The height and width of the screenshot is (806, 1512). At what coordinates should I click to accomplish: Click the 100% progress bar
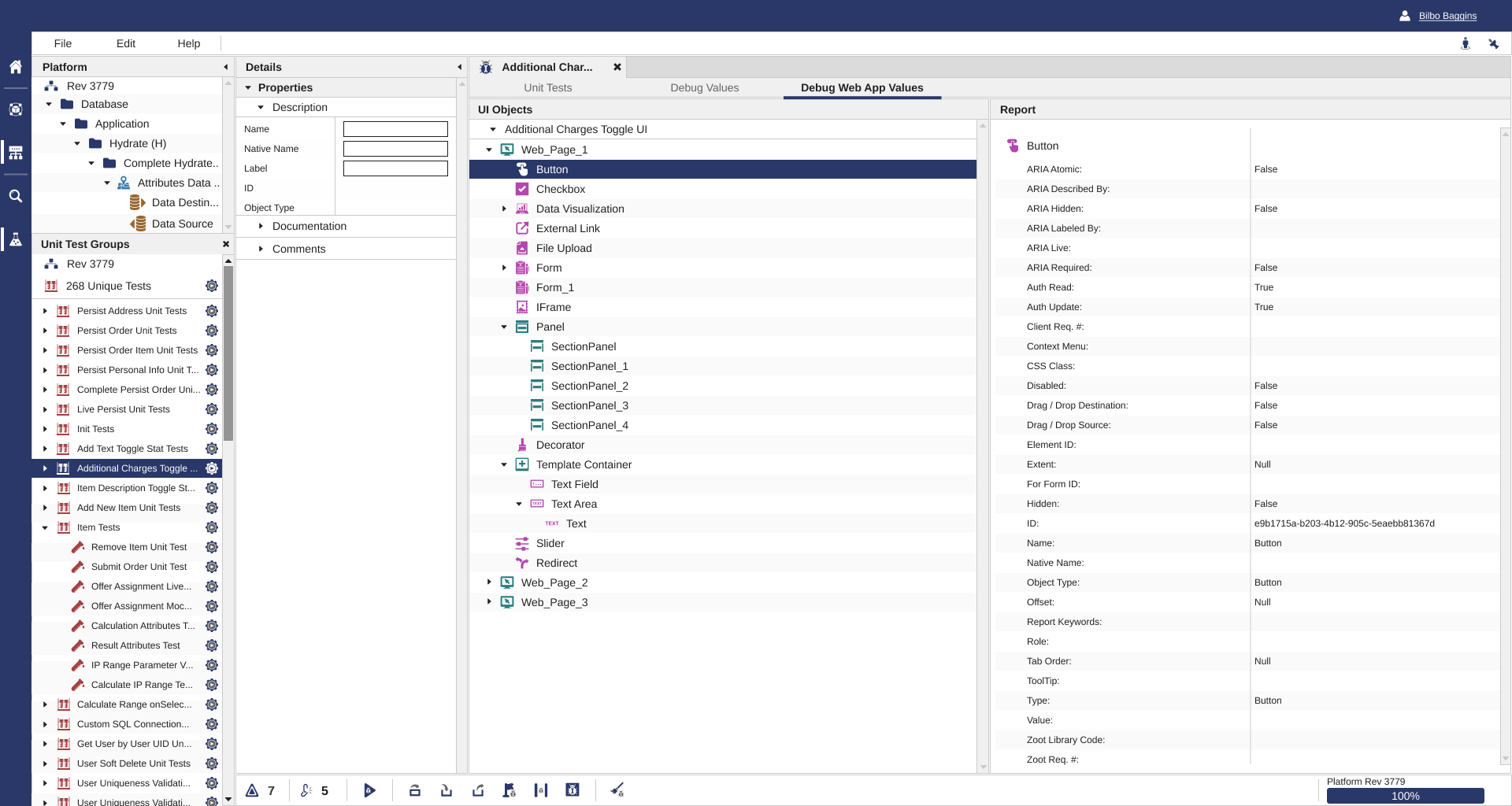pos(1405,796)
